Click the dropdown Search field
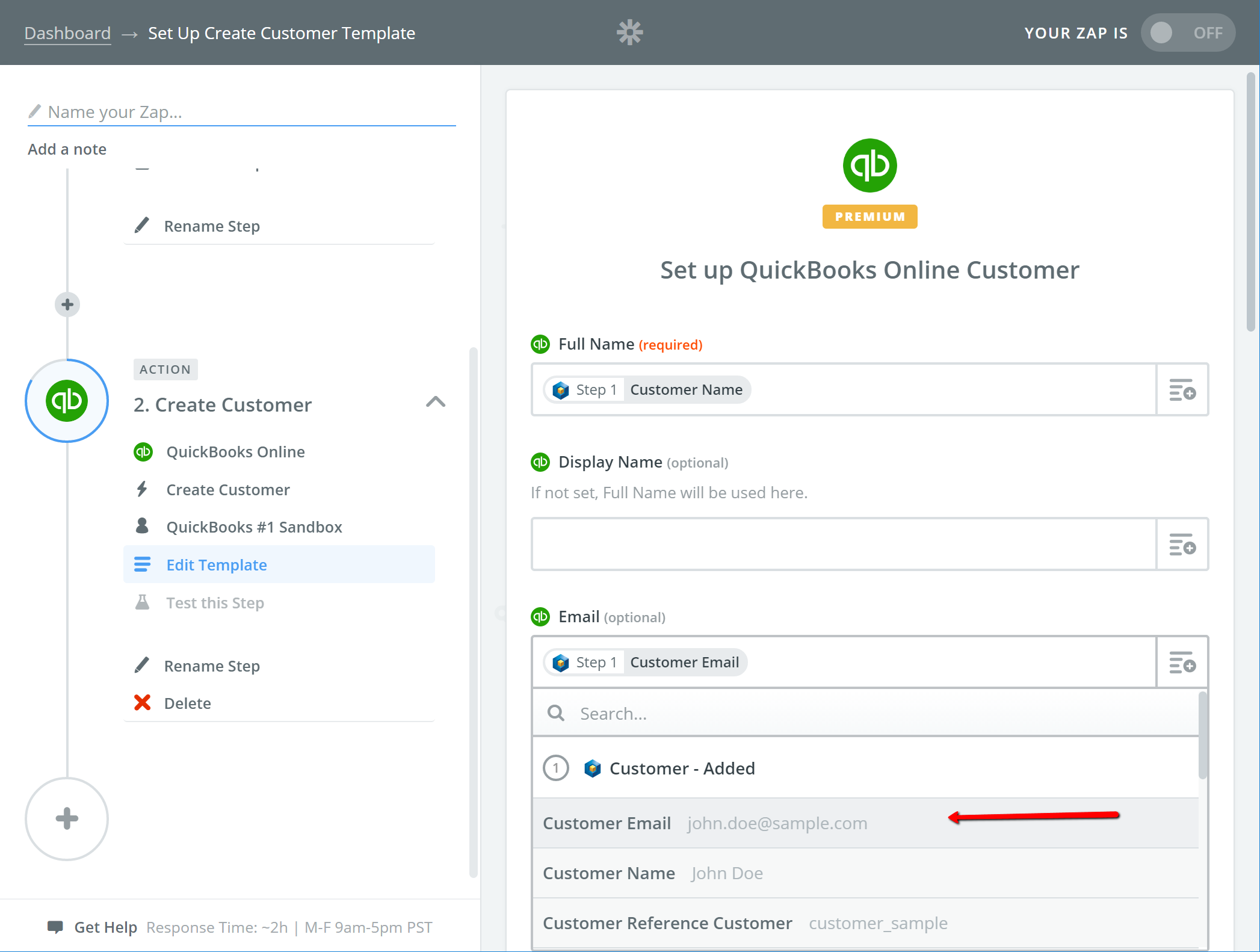 (865, 713)
